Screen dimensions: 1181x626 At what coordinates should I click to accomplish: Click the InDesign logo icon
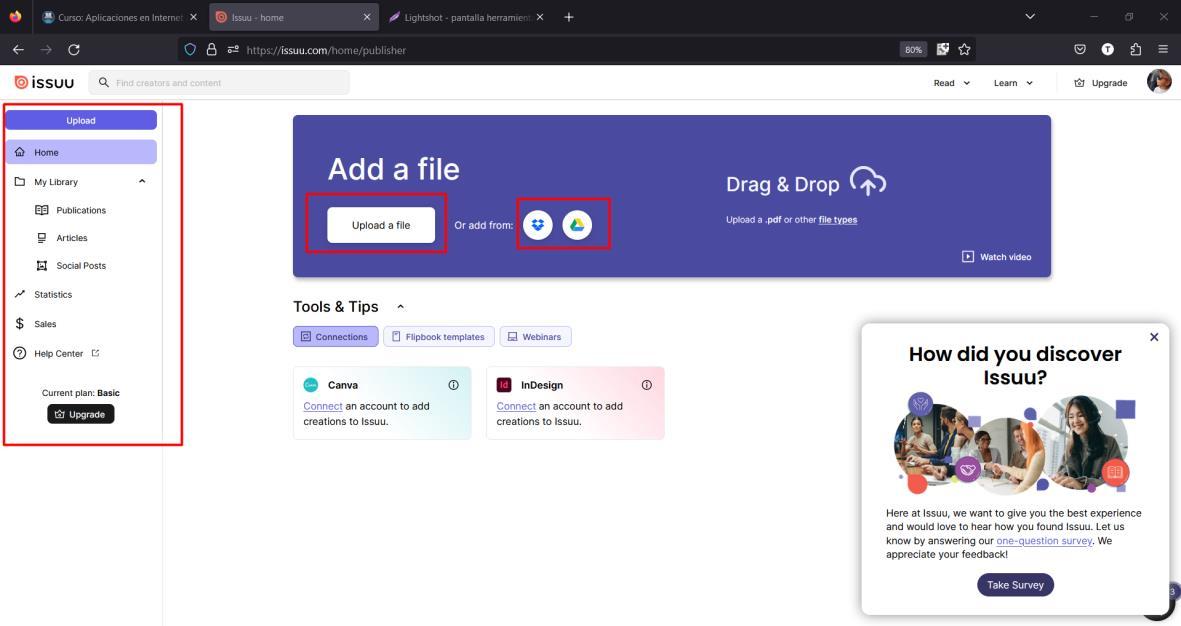point(504,385)
